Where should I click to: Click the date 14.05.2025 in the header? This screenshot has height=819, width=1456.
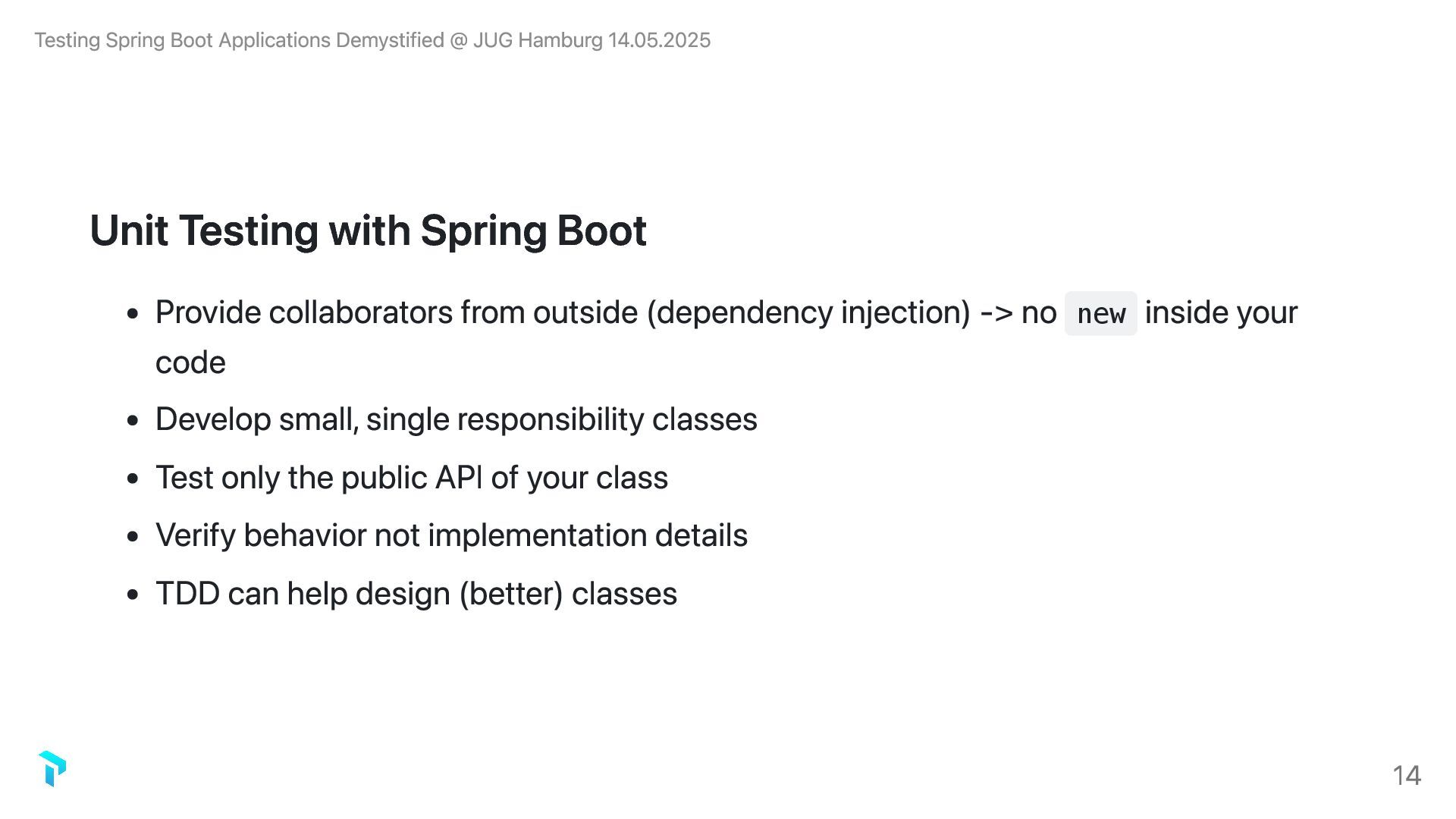(x=659, y=40)
